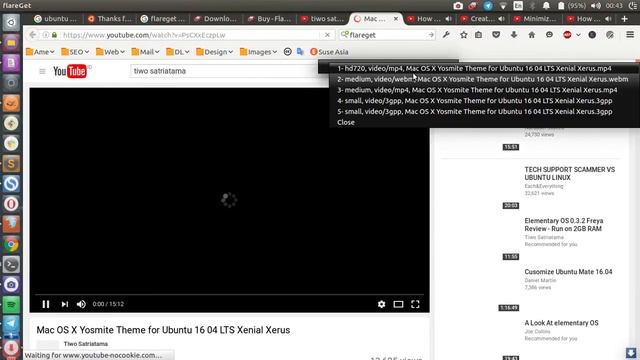Screen dimensions: 640x360
Task: Launch Opera from the Ubuntu dock
Action: tap(11, 204)
